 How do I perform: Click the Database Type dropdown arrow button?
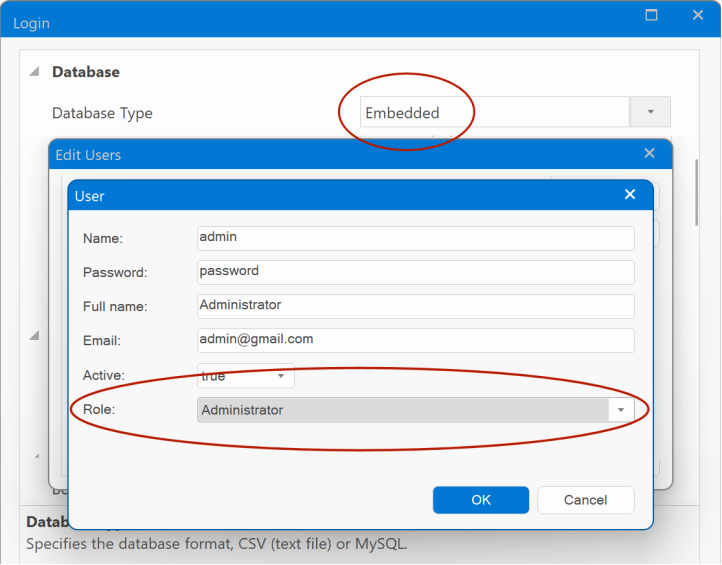click(x=650, y=112)
